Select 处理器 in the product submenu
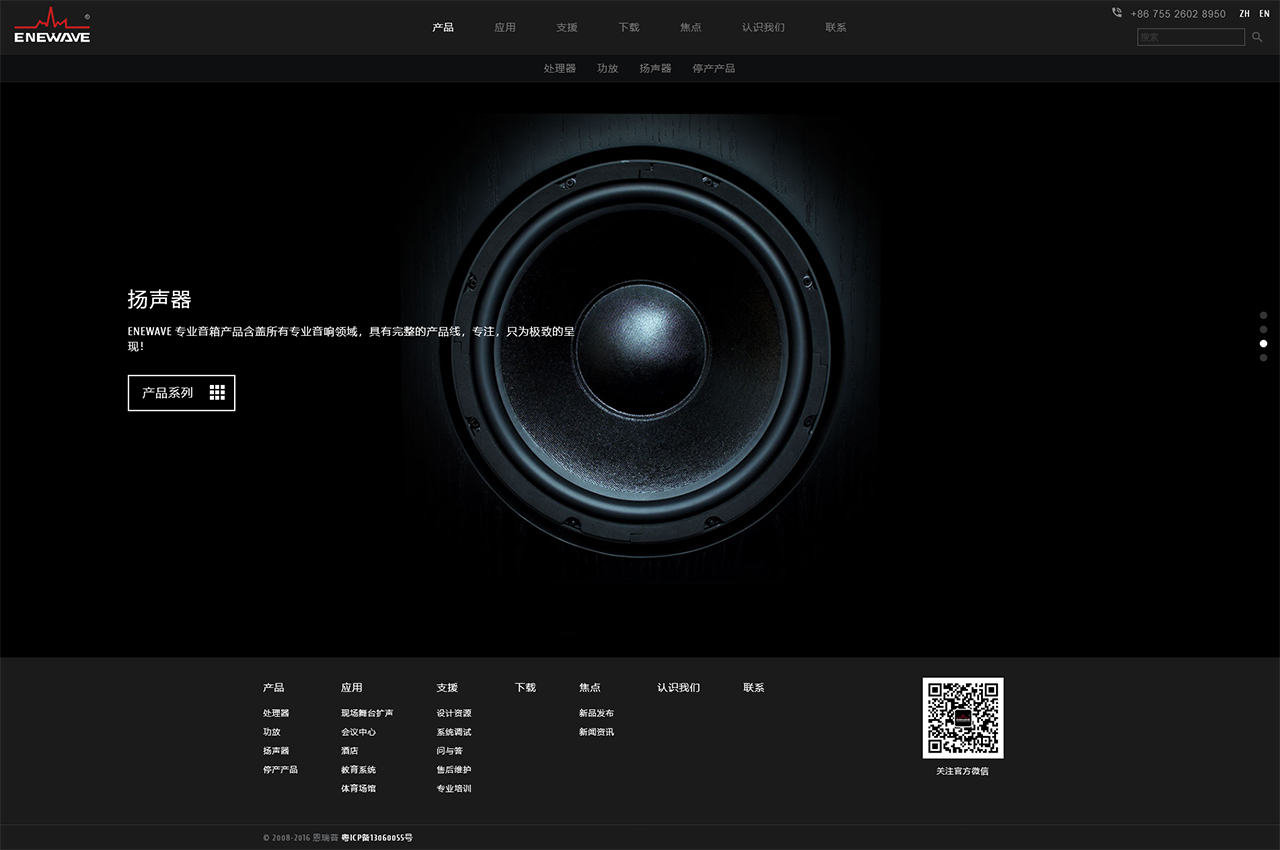The width and height of the screenshot is (1280, 850). click(x=560, y=68)
